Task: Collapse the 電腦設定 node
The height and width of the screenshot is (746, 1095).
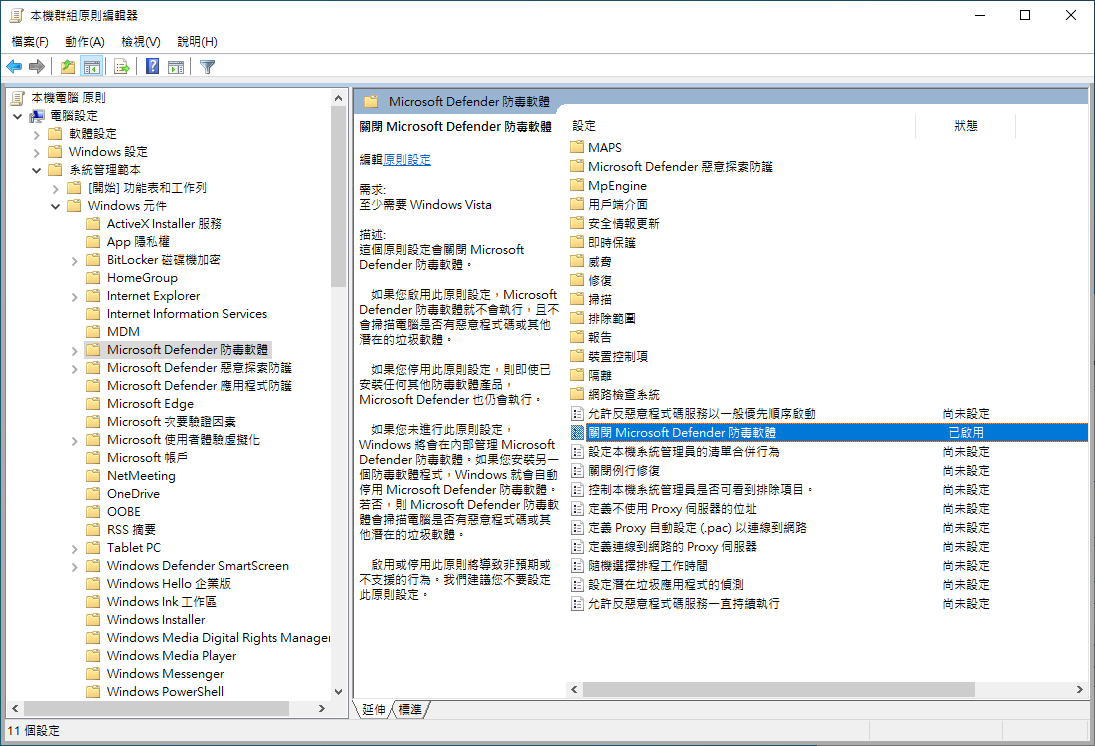Action: (x=17, y=116)
